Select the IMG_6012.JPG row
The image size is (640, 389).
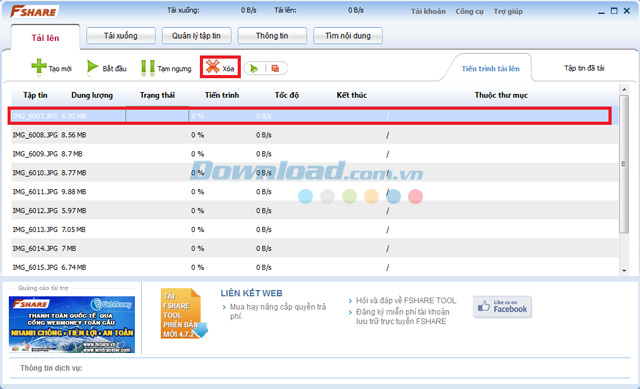click(314, 211)
